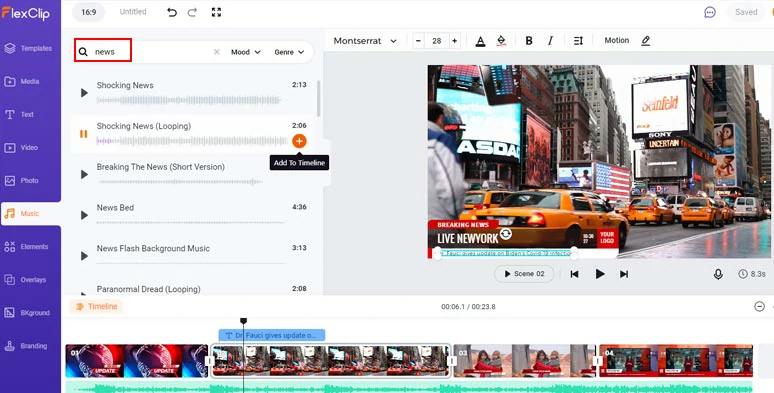Expand the Genre filter dropdown
This screenshot has height=393, width=774.
[x=289, y=52]
